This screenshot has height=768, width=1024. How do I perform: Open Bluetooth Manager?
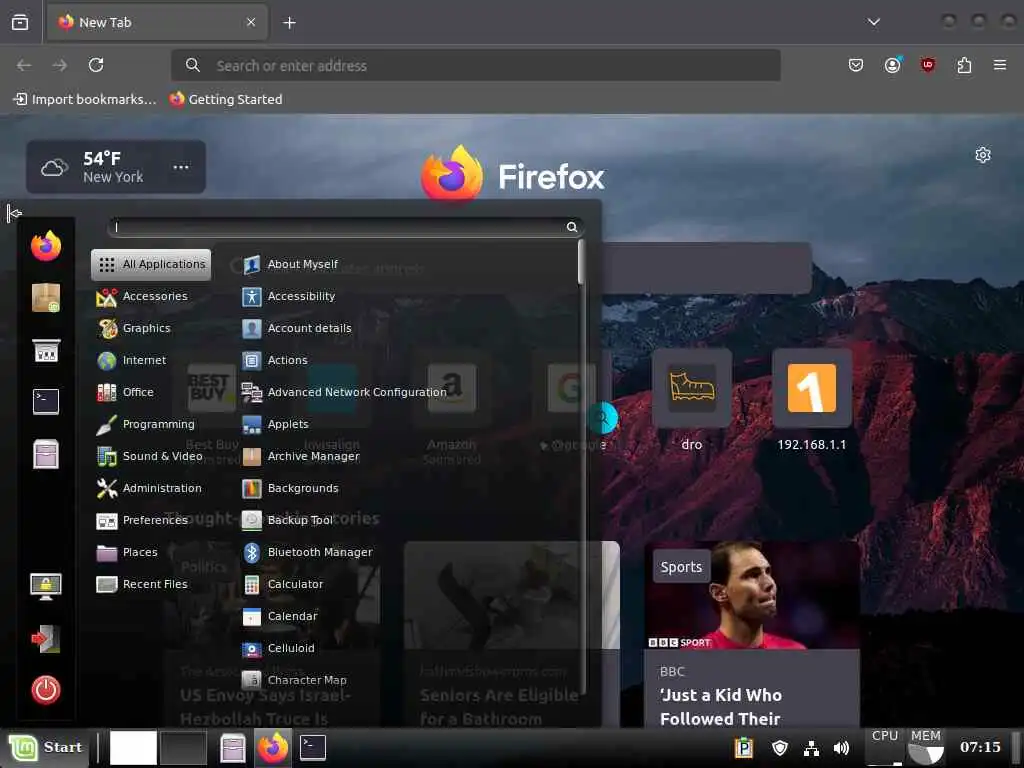pyautogui.click(x=307, y=552)
